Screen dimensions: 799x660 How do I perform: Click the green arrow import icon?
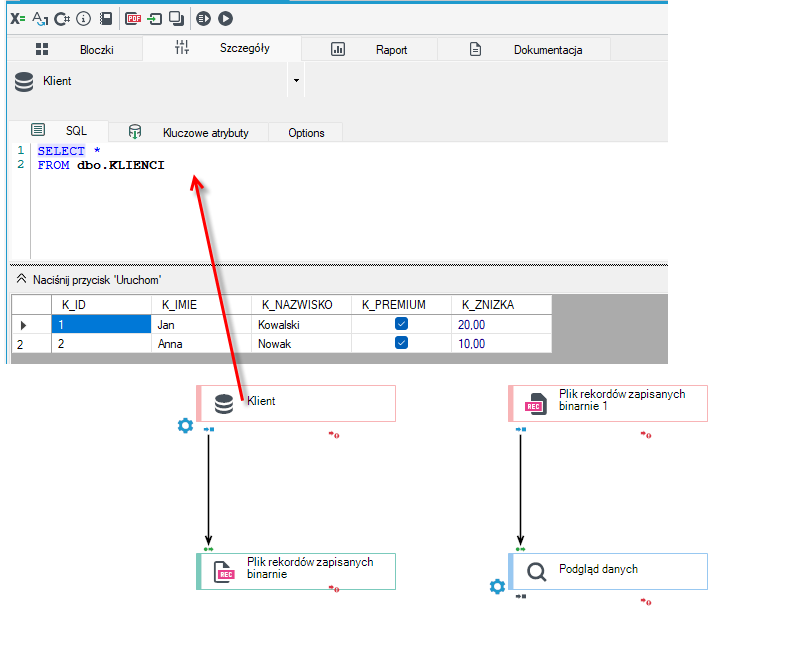[154, 19]
